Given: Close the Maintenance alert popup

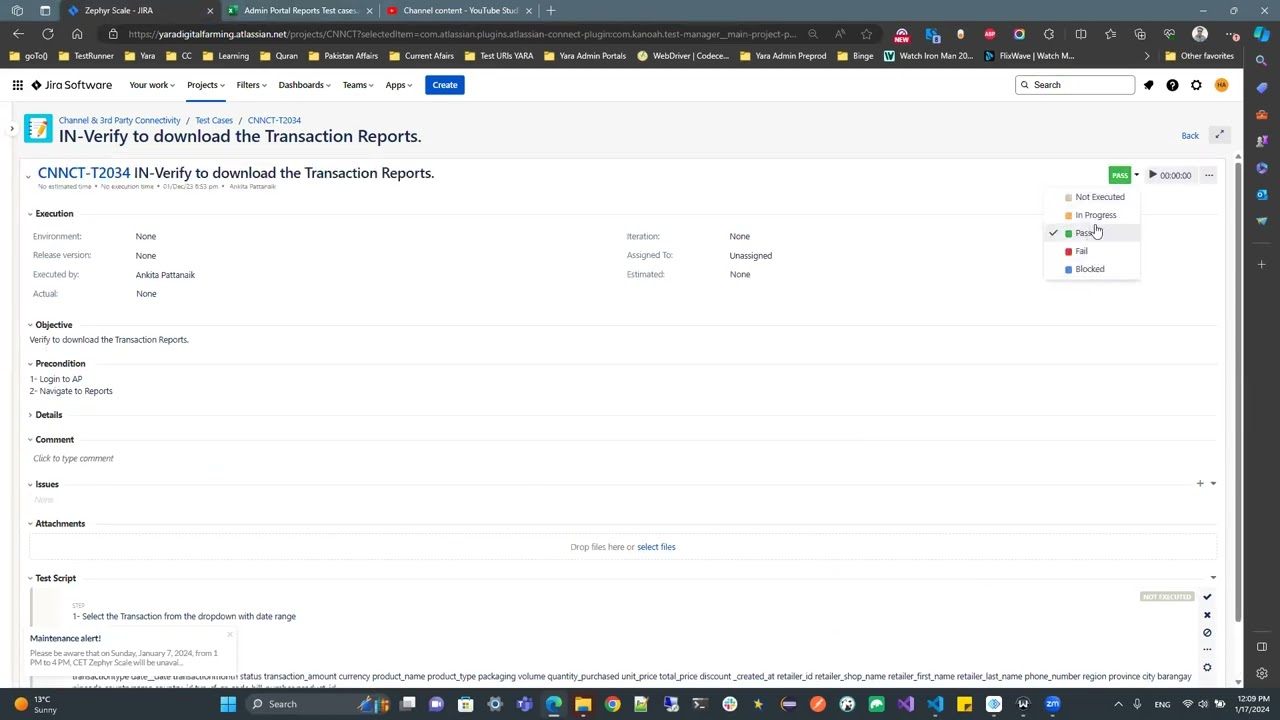Looking at the screenshot, I should pyautogui.click(x=230, y=634).
